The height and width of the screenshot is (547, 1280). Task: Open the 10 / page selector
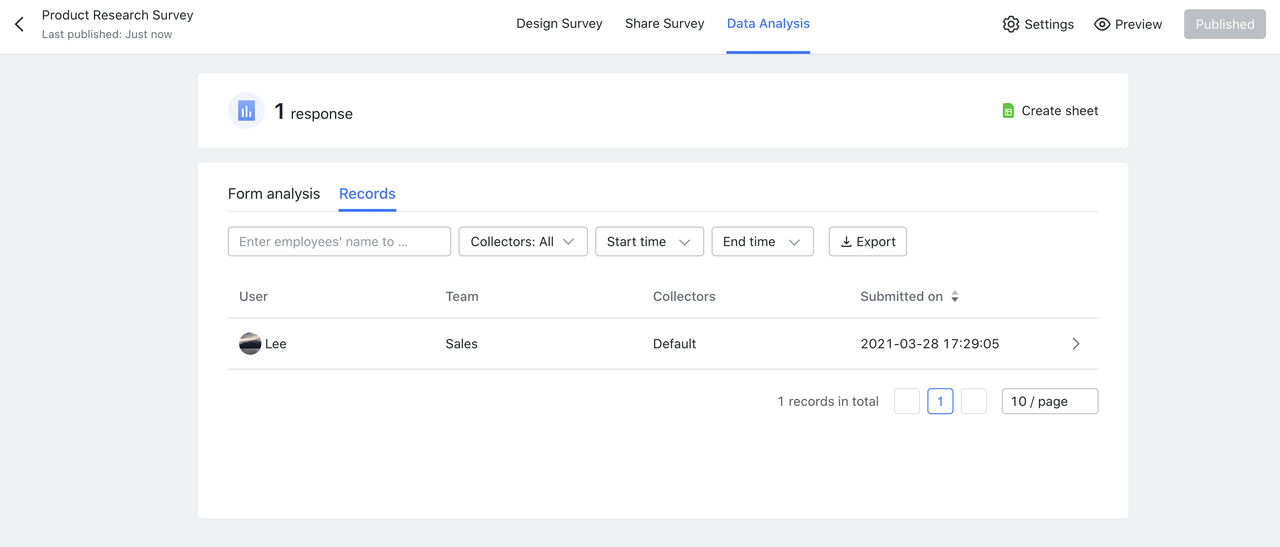pos(1050,401)
